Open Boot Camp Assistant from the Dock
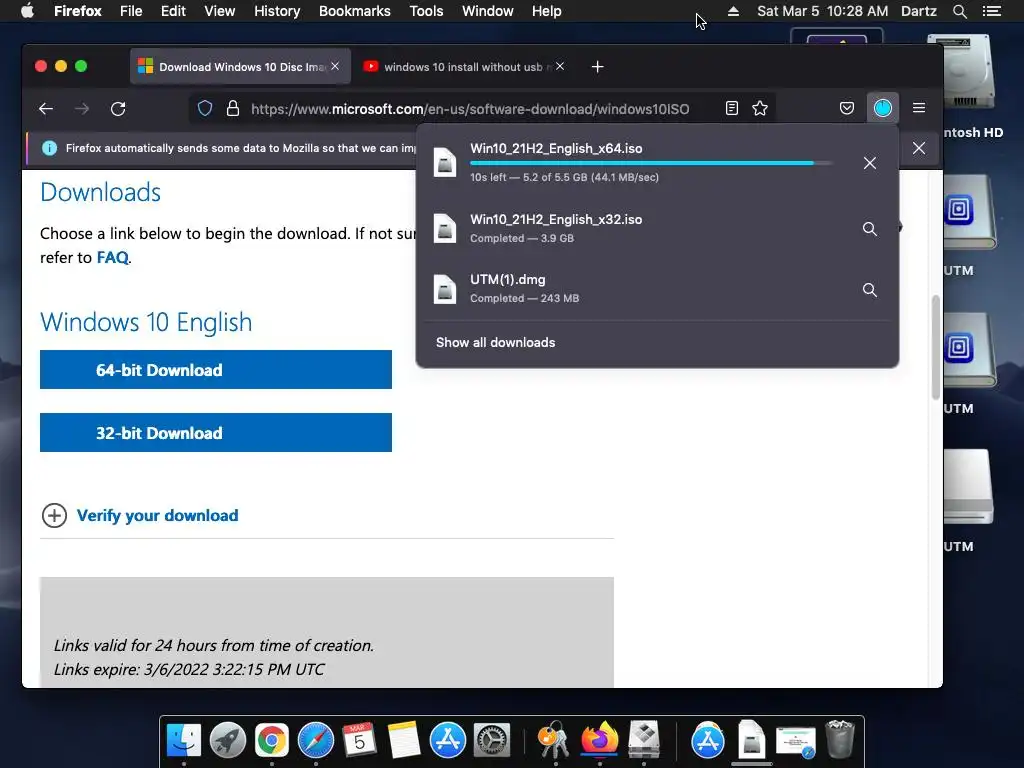 (x=644, y=741)
